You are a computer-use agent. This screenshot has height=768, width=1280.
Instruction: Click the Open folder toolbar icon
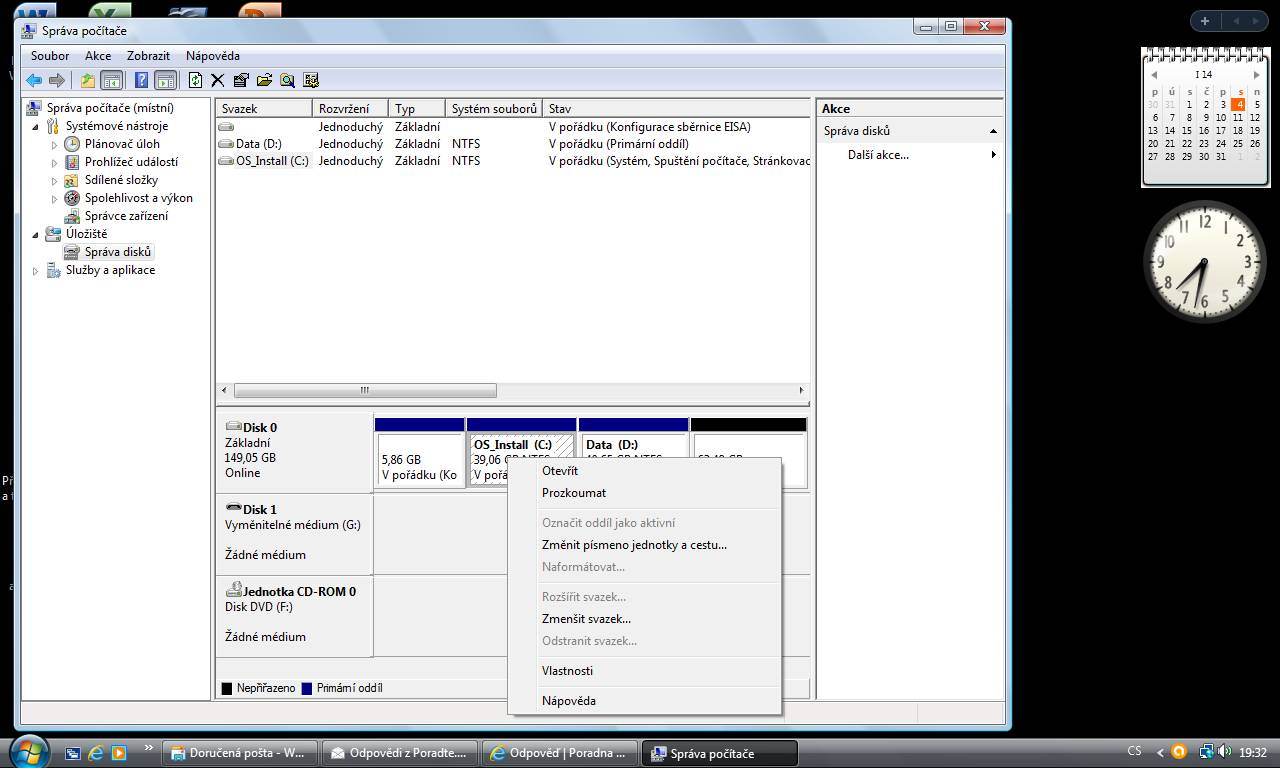264,80
